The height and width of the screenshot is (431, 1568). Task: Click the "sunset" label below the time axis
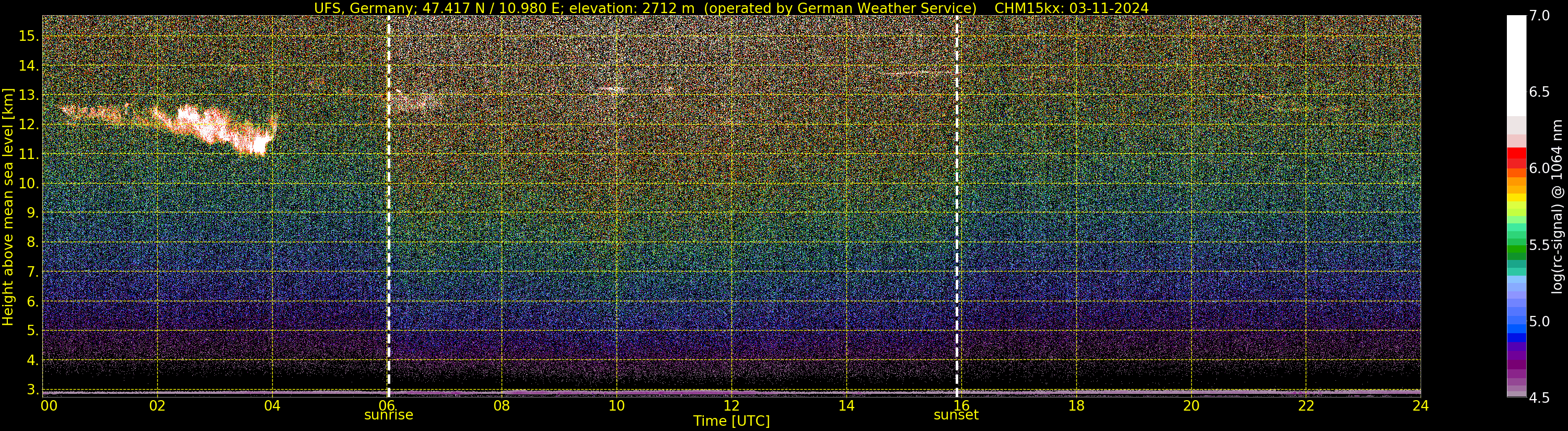956,415
